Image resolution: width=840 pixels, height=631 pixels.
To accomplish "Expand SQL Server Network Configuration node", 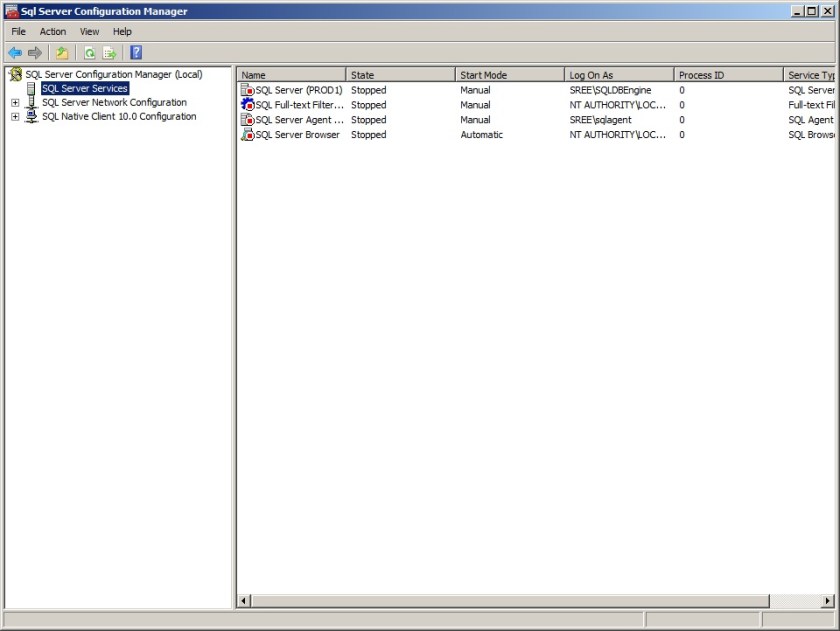I will click(x=15, y=103).
